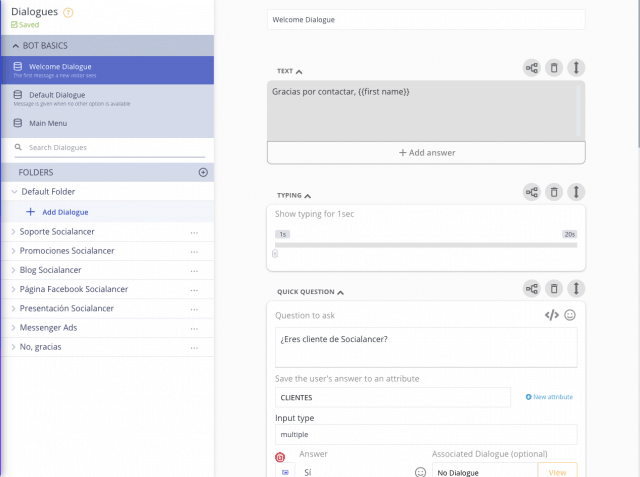640x477 pixels.
Task: Click the ¿Eres cliente de Socialancer? field
Action: click(426, 347)
